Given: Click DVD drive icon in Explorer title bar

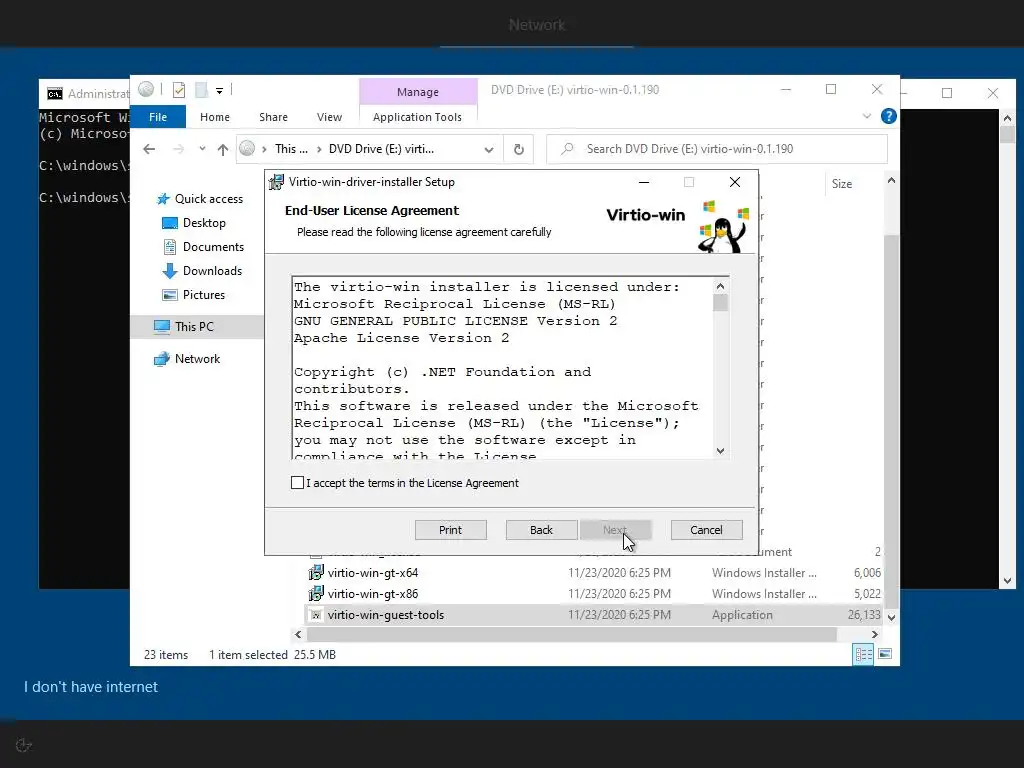Looking at the screenshot, I should click(146, 89).
